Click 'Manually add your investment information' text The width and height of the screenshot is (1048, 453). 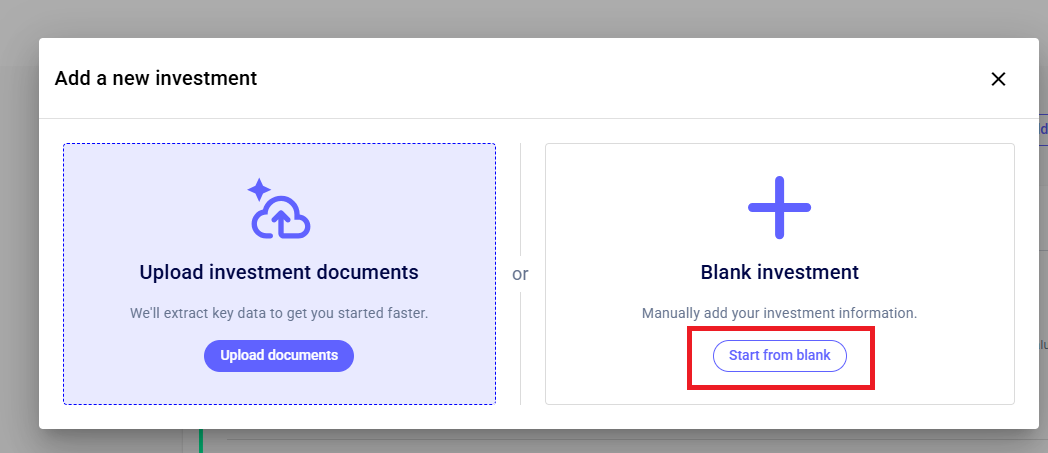(779, 313)
